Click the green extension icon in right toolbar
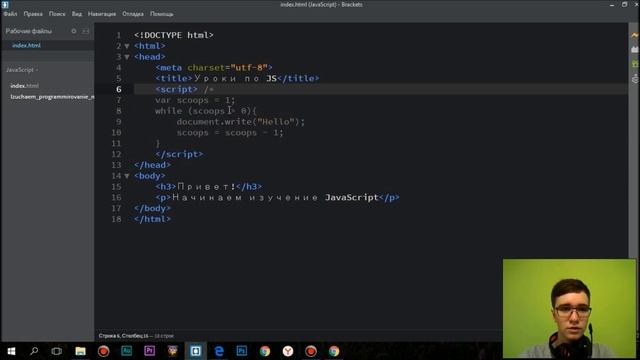The width and height of the screenshot is (640, 360). coord(635,64)
